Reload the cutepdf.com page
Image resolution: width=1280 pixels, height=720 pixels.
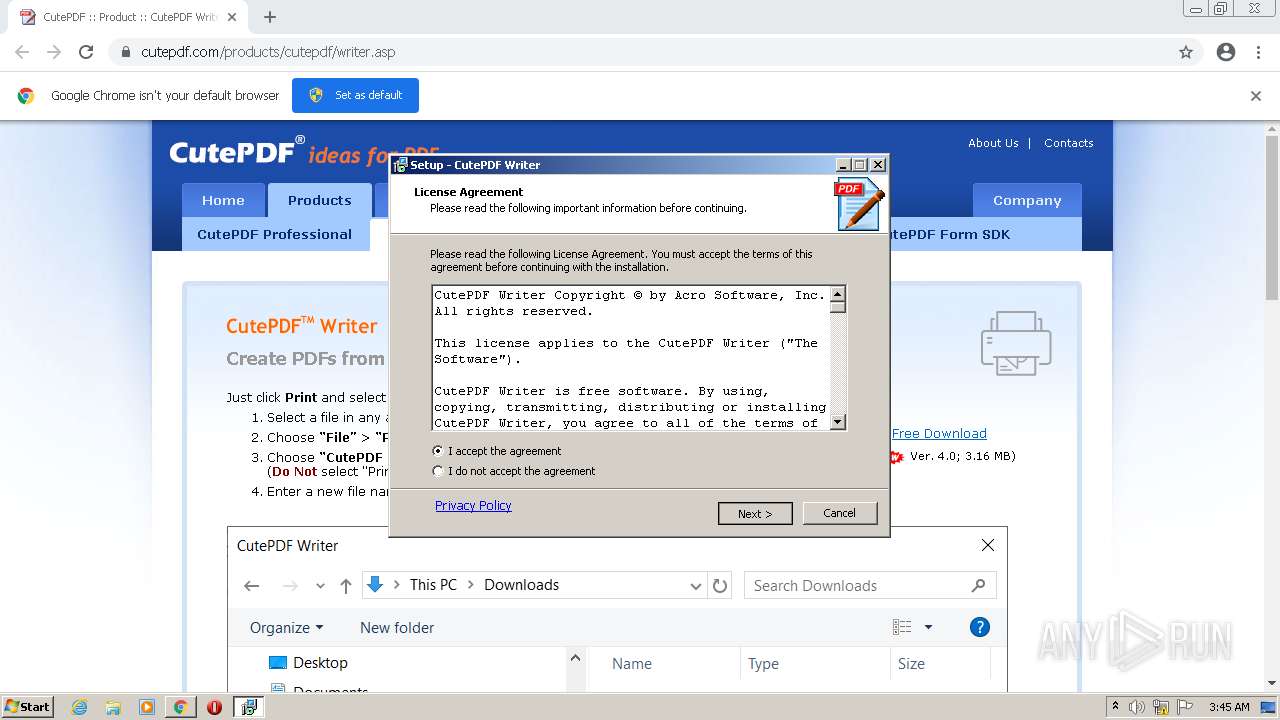point(86,52)
